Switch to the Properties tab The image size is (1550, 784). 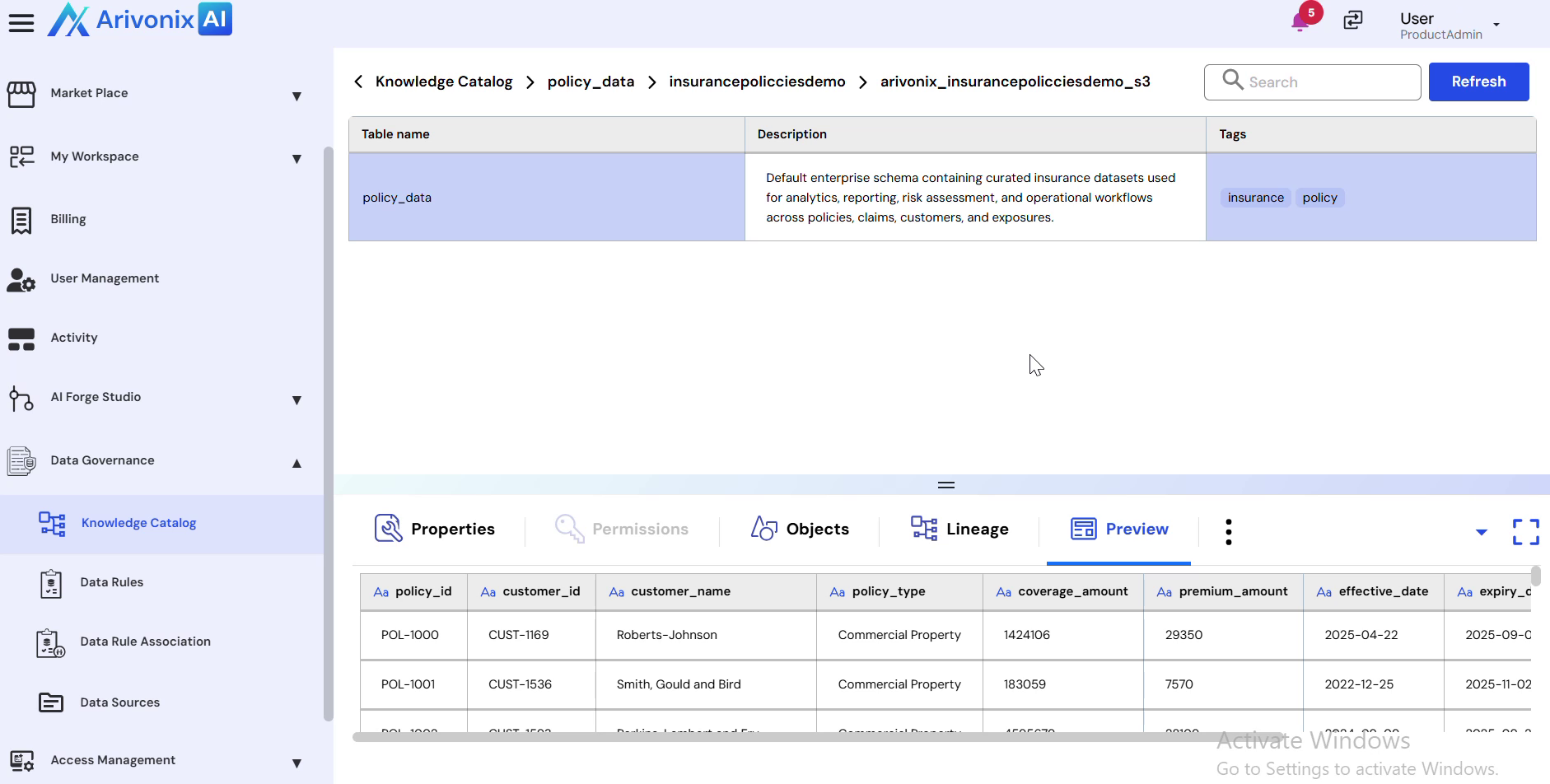coord(435,529)
